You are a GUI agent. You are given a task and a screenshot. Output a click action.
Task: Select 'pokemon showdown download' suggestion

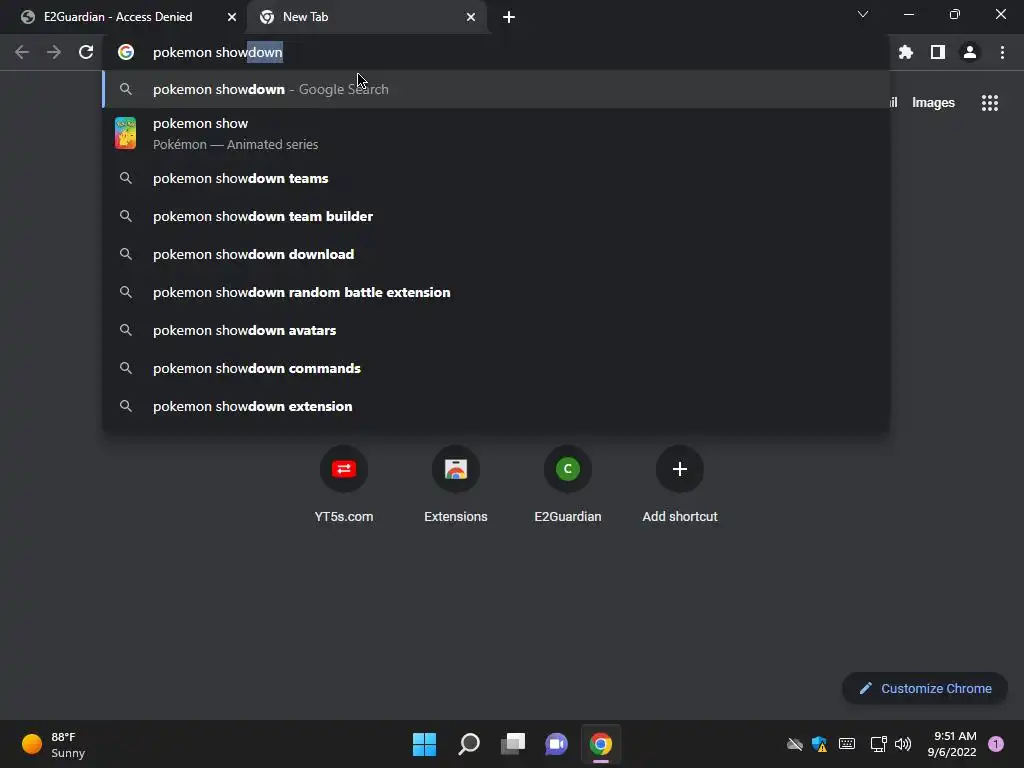496,254
